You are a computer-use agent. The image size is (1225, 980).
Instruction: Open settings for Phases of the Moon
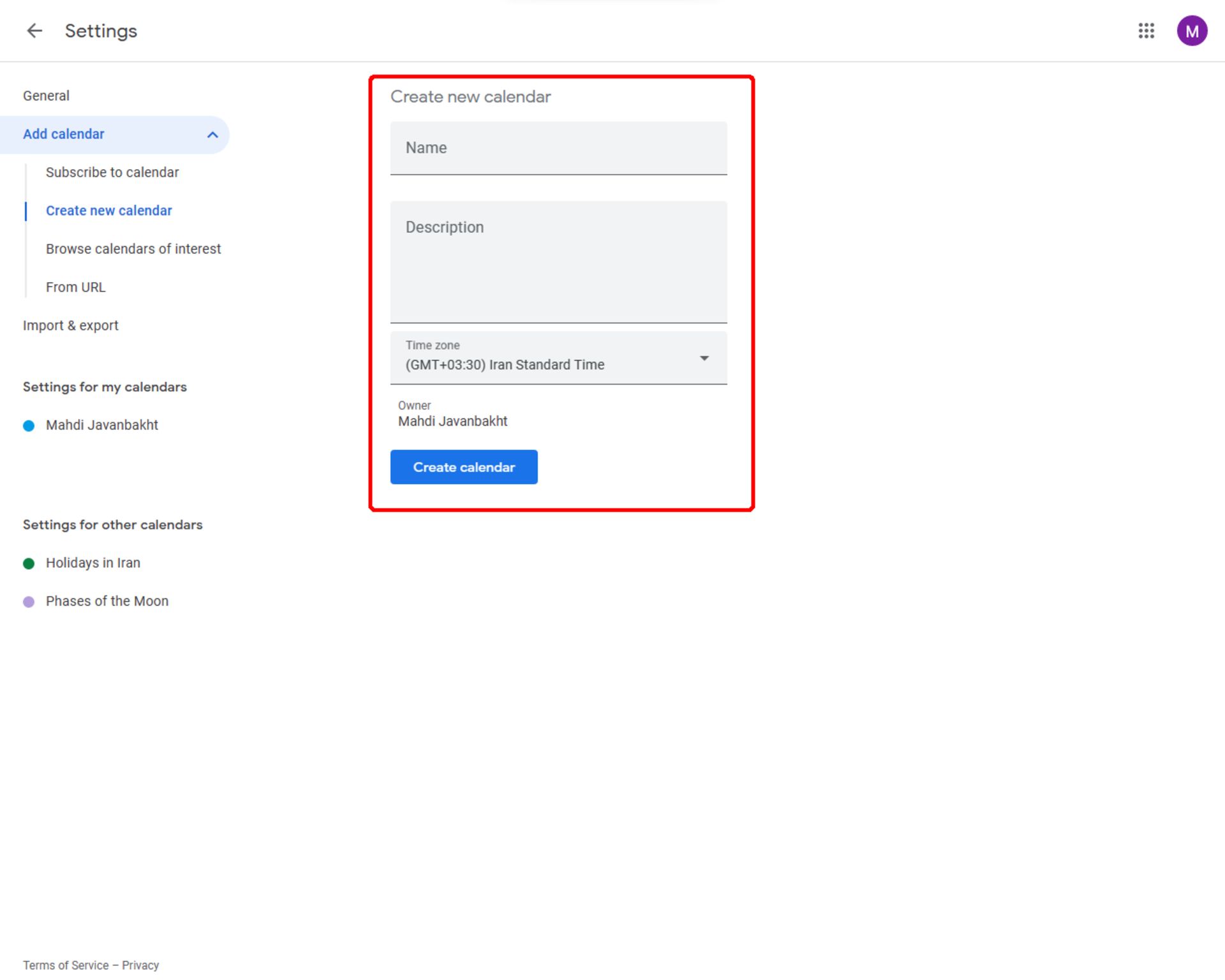107,601
